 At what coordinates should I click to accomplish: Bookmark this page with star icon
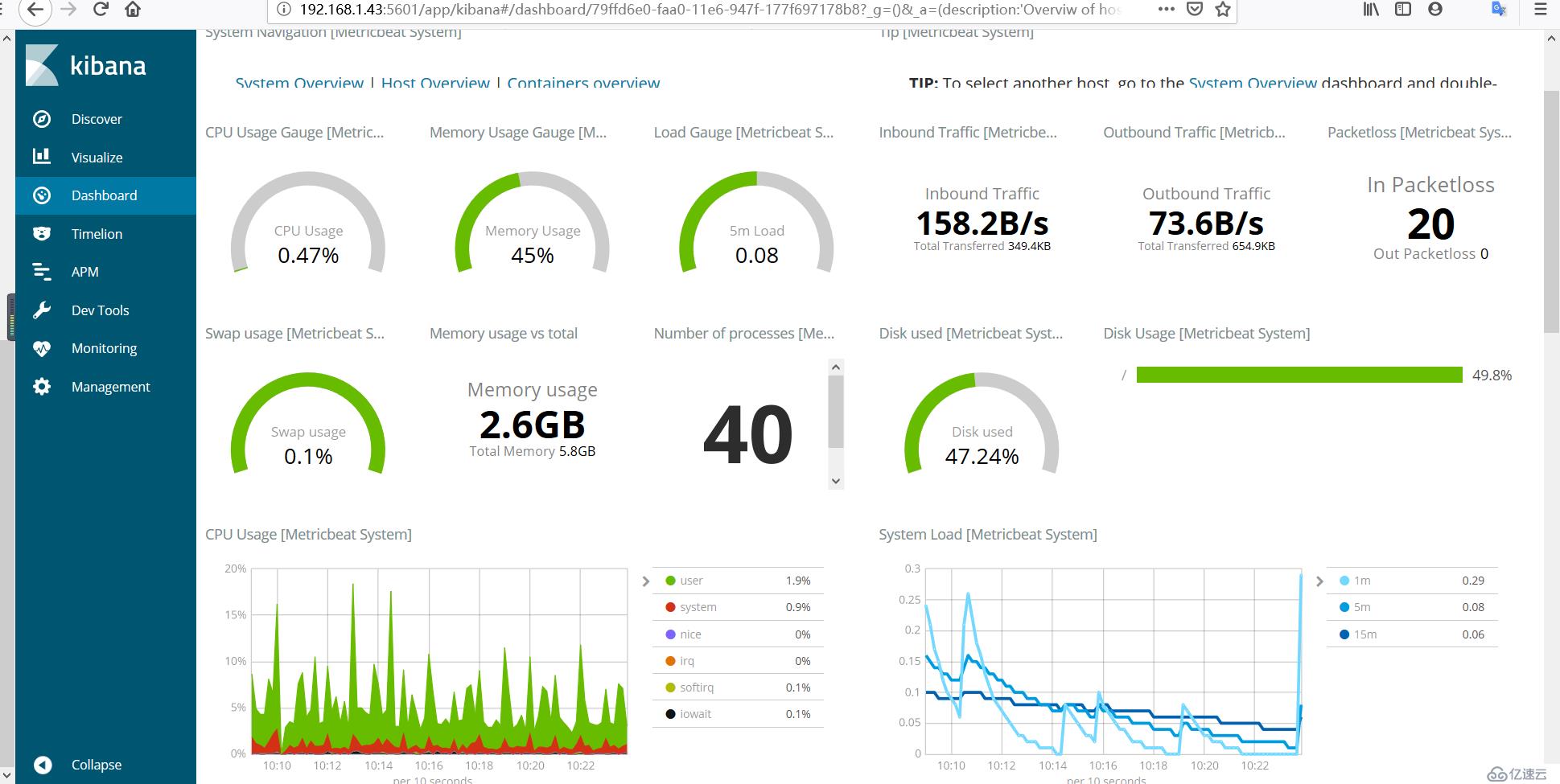1223,10
